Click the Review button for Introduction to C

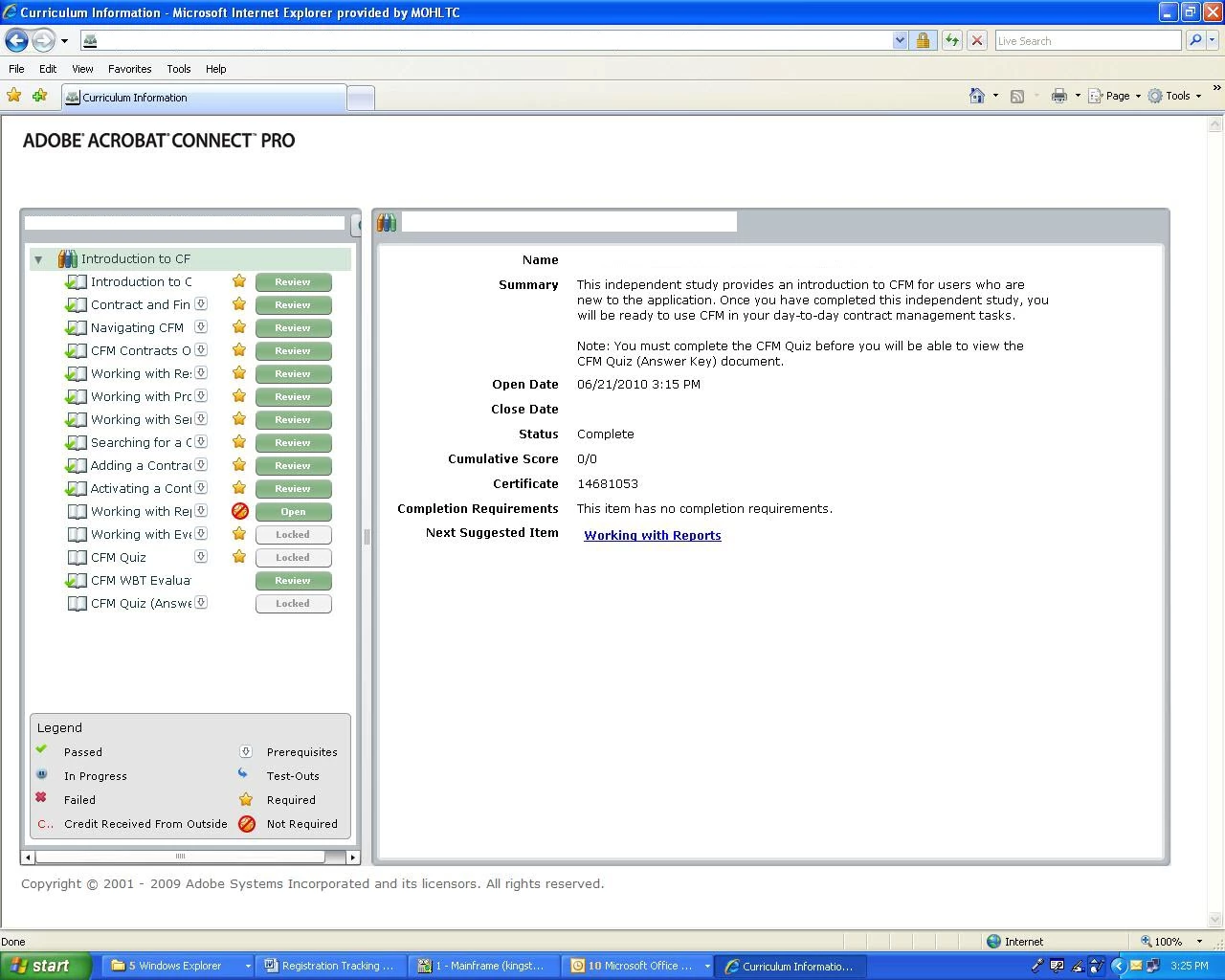(x=293, y=282)
